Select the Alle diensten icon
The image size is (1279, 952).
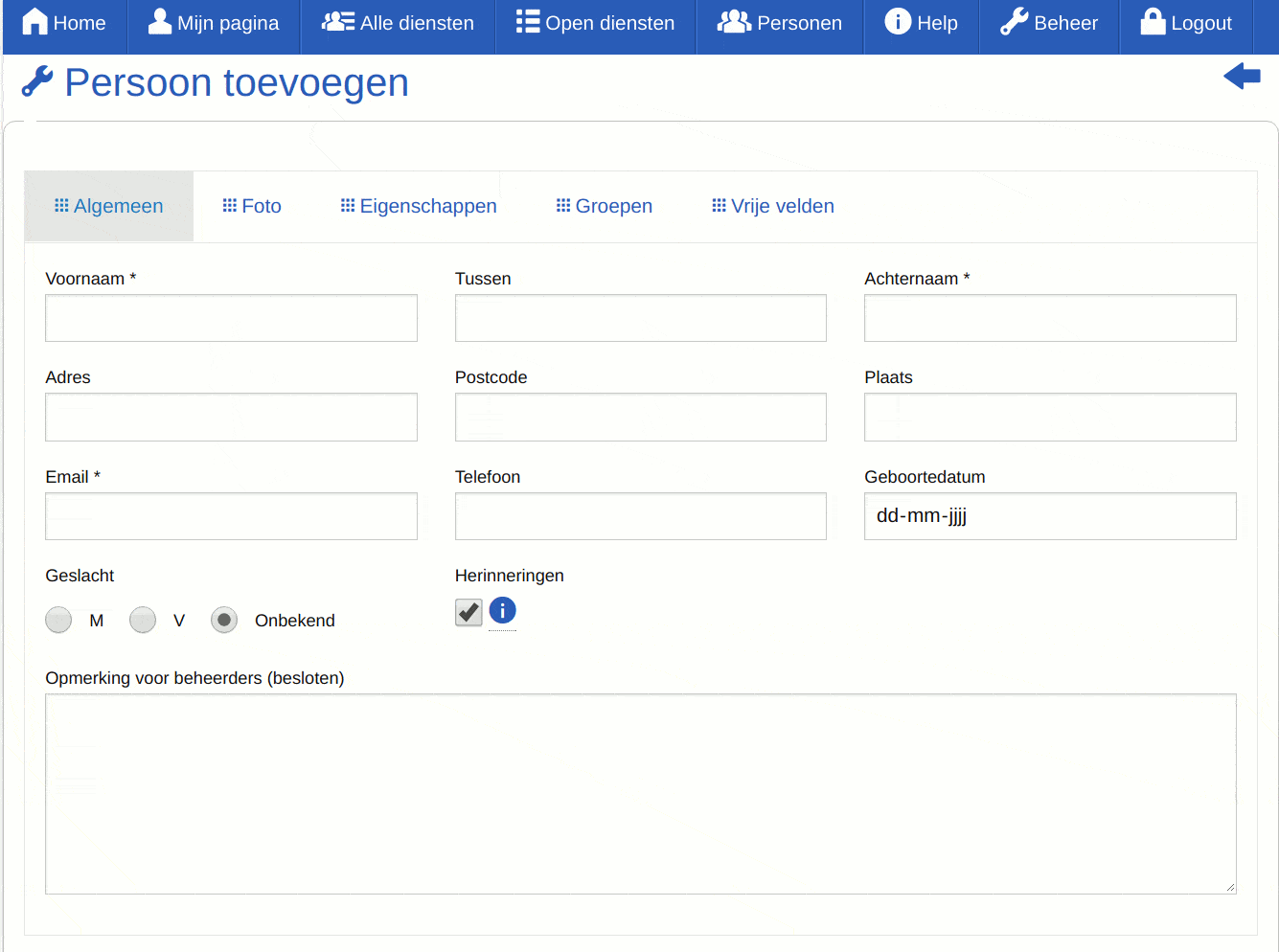(337, 21)
